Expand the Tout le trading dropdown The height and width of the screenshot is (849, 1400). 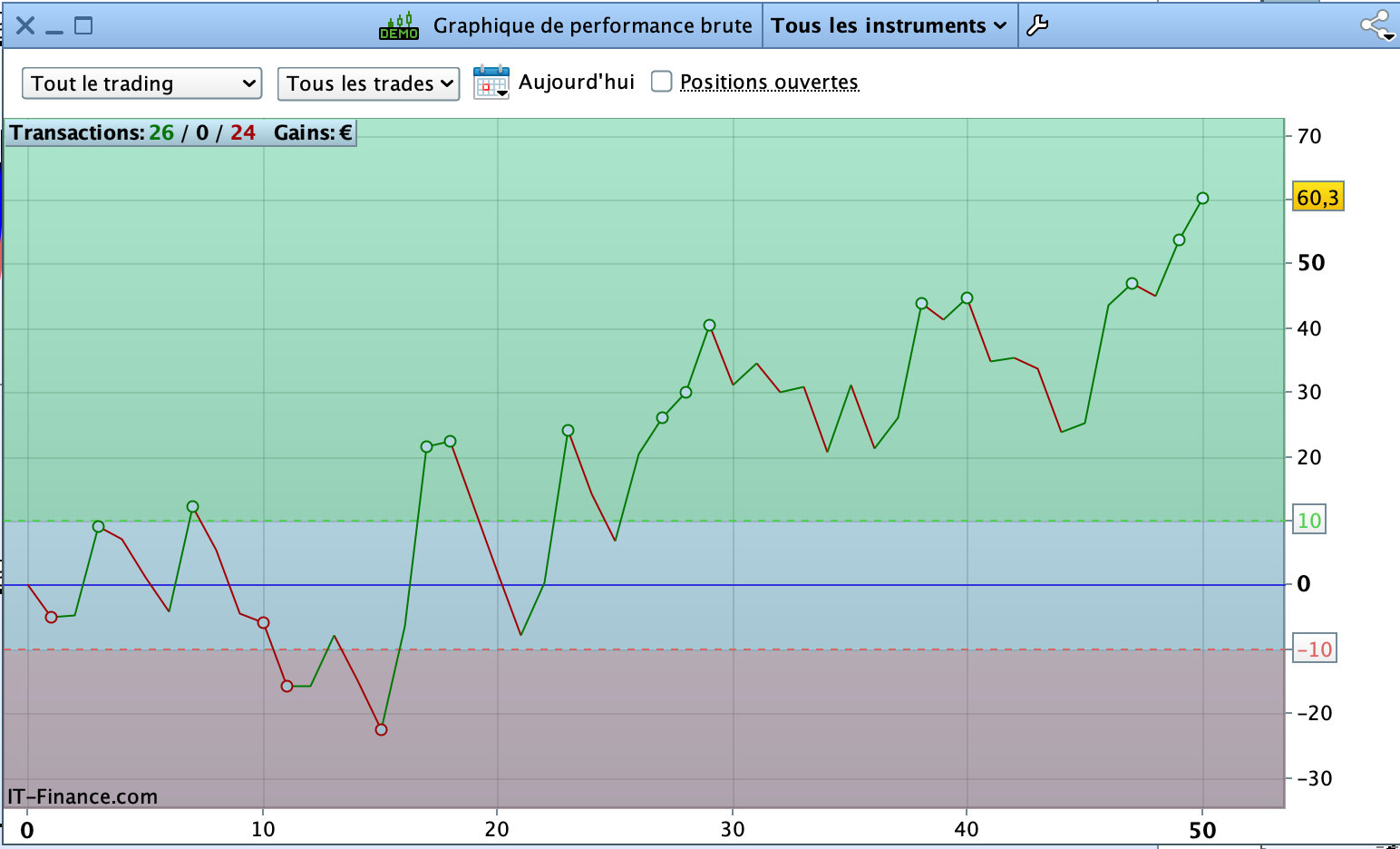[x=142, y=83]
